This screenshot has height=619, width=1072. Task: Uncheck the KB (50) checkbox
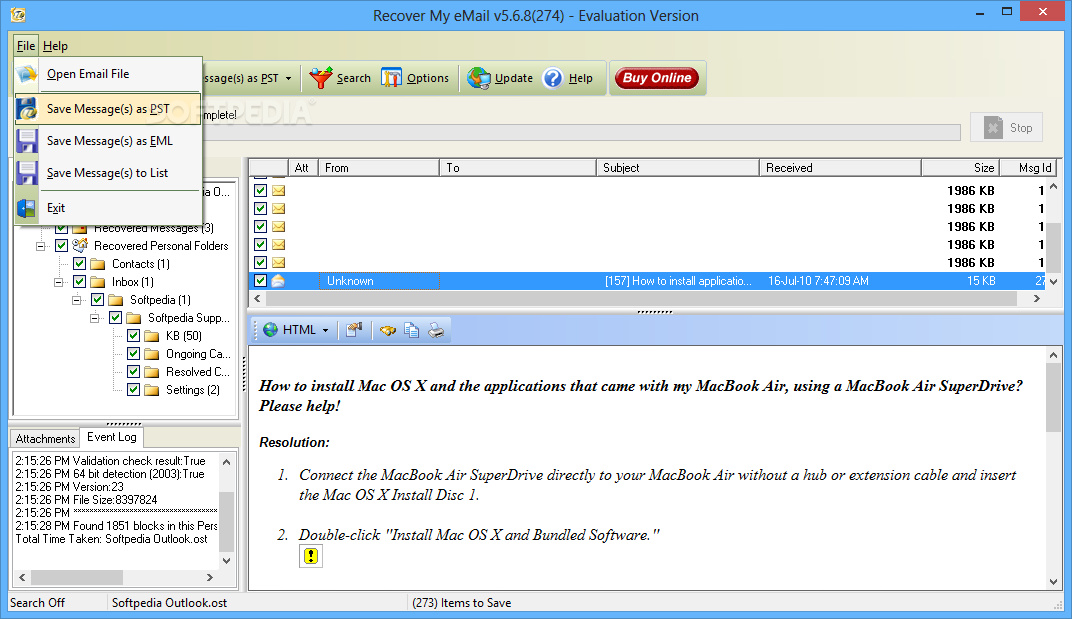(133, 336)
